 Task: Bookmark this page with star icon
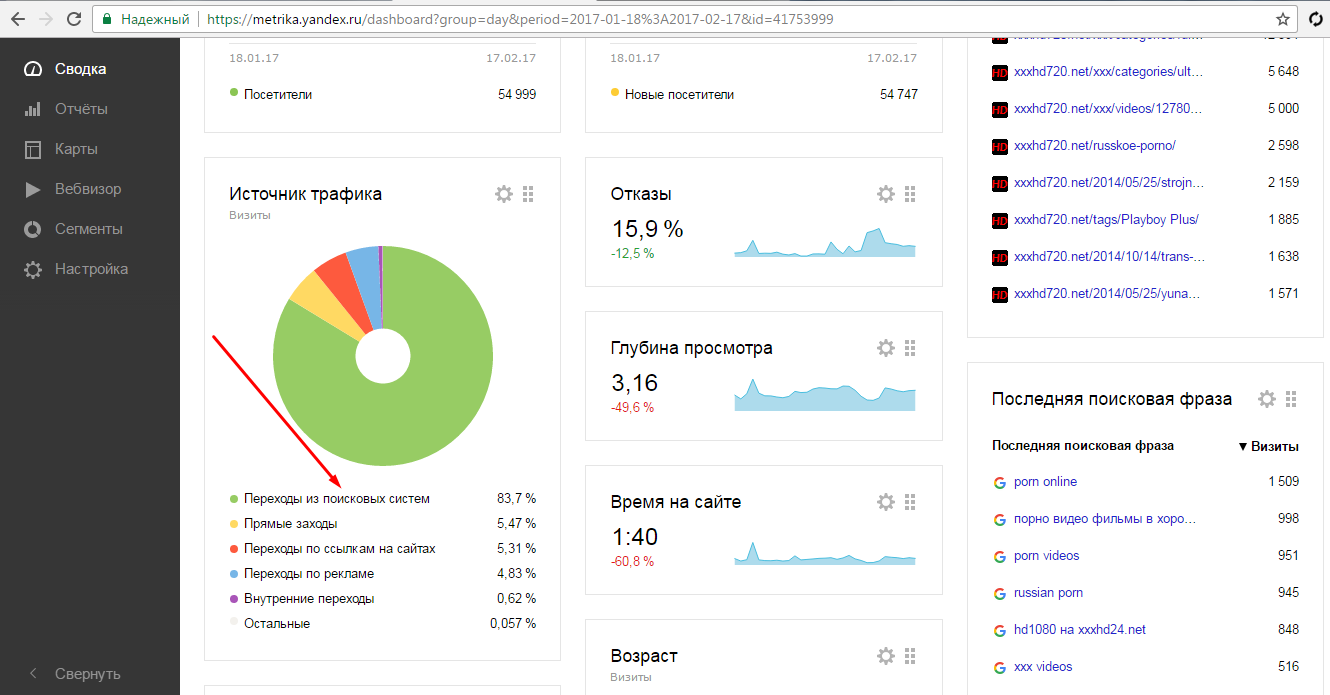(1283, 19)
